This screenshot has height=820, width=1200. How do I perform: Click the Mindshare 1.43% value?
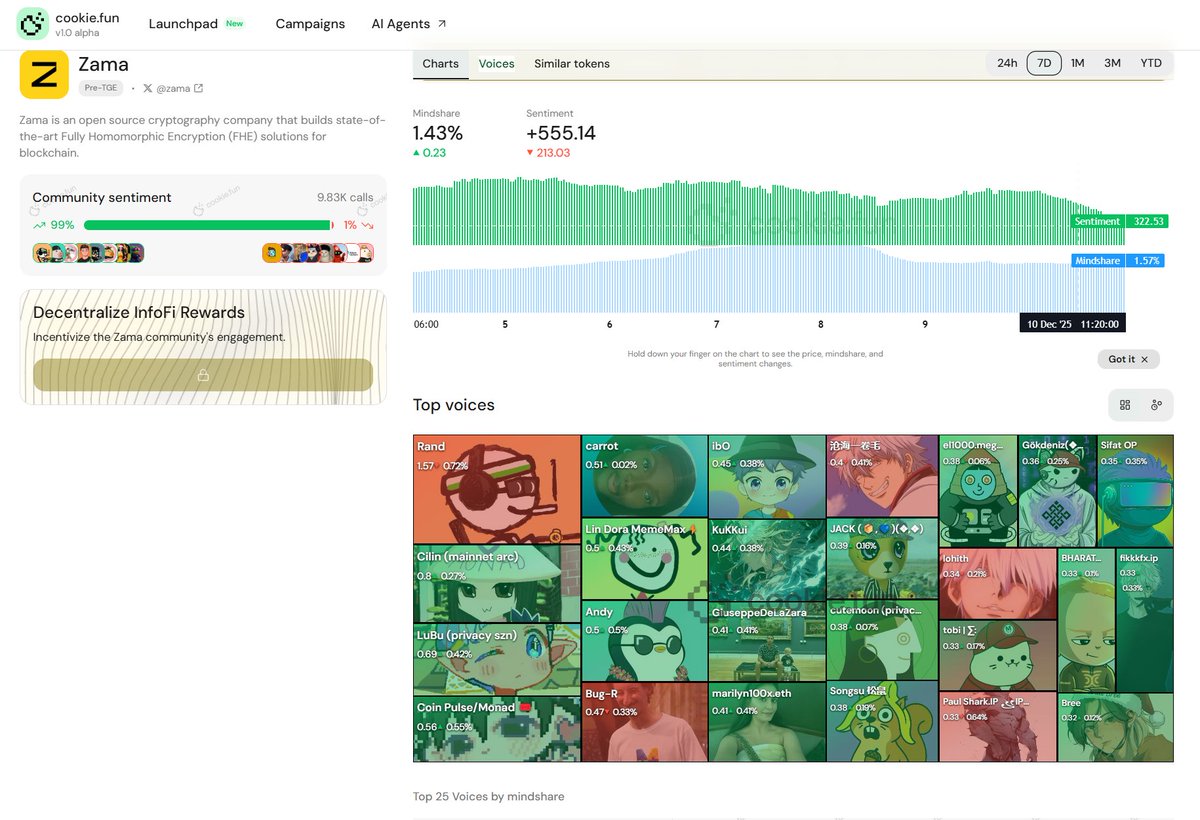pos(438,133)
